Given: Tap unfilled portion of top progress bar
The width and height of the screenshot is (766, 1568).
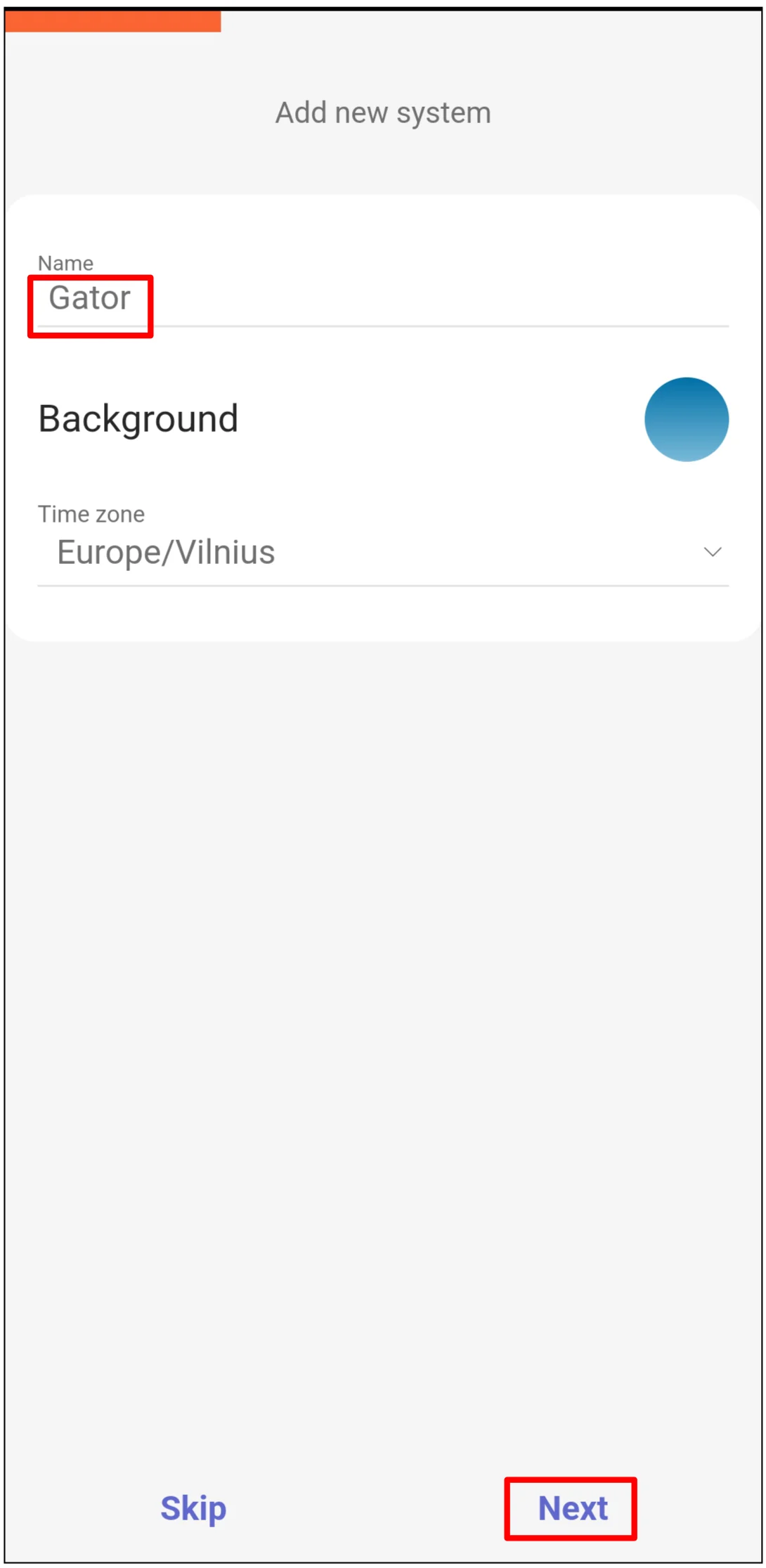Looking at the screenshot, I should pyautogui.click(x=492, y=21).
